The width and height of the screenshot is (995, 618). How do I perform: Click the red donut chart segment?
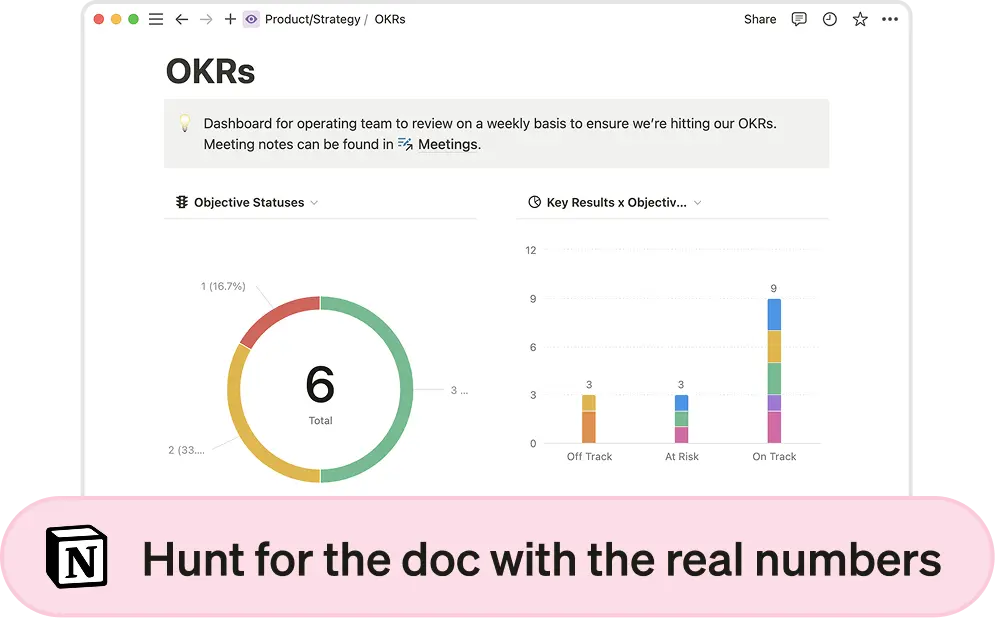point(277,317)
